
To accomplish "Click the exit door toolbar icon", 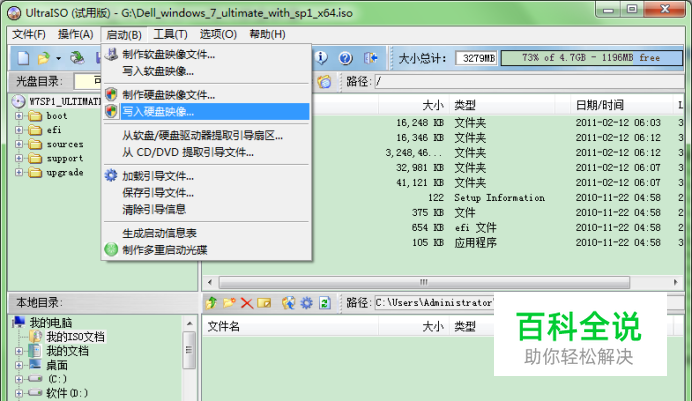I will coord(370,58).
